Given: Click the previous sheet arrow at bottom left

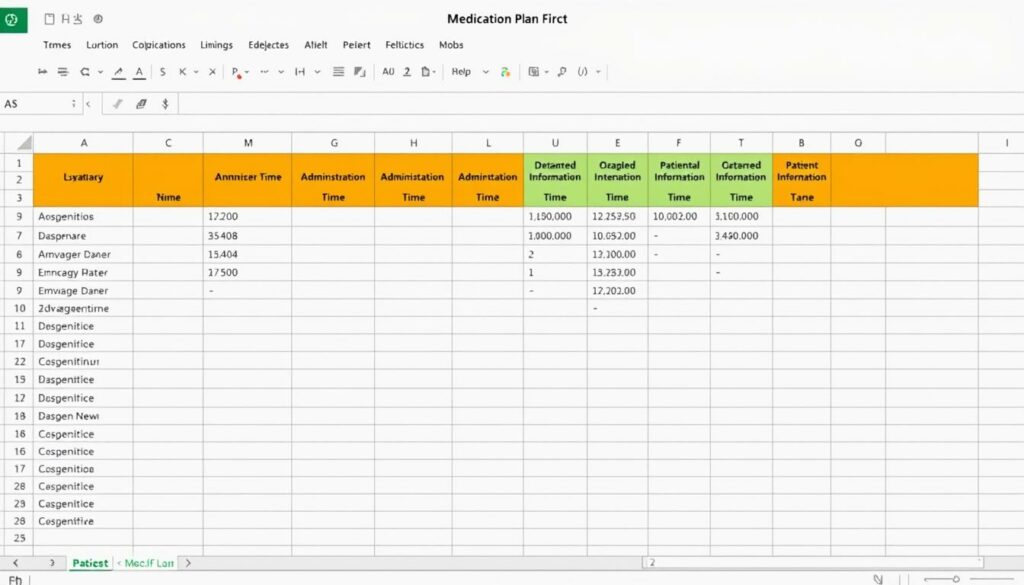Looking at the screenshot, I should coord(16,563).
